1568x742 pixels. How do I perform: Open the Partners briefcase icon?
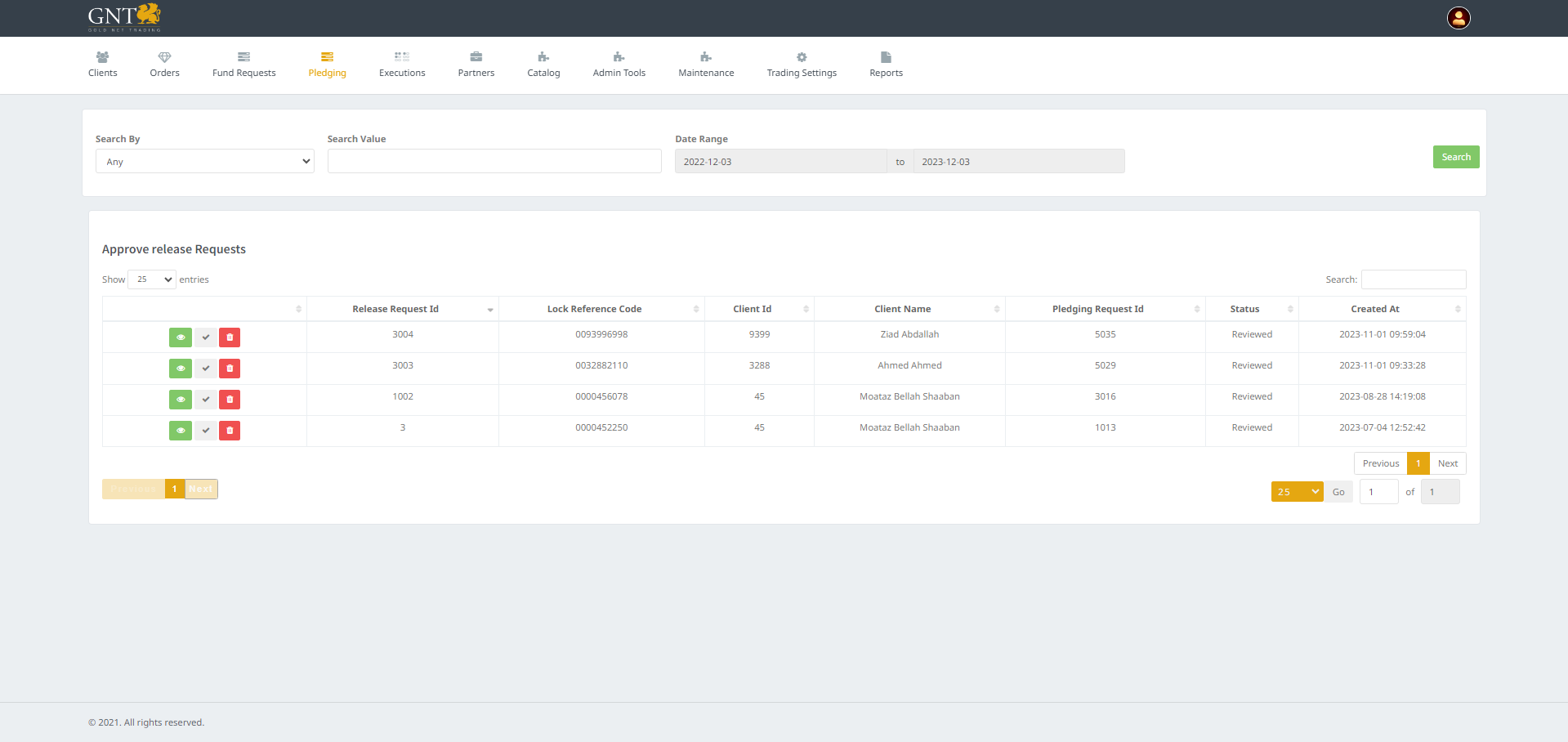(x=476, y=57)
